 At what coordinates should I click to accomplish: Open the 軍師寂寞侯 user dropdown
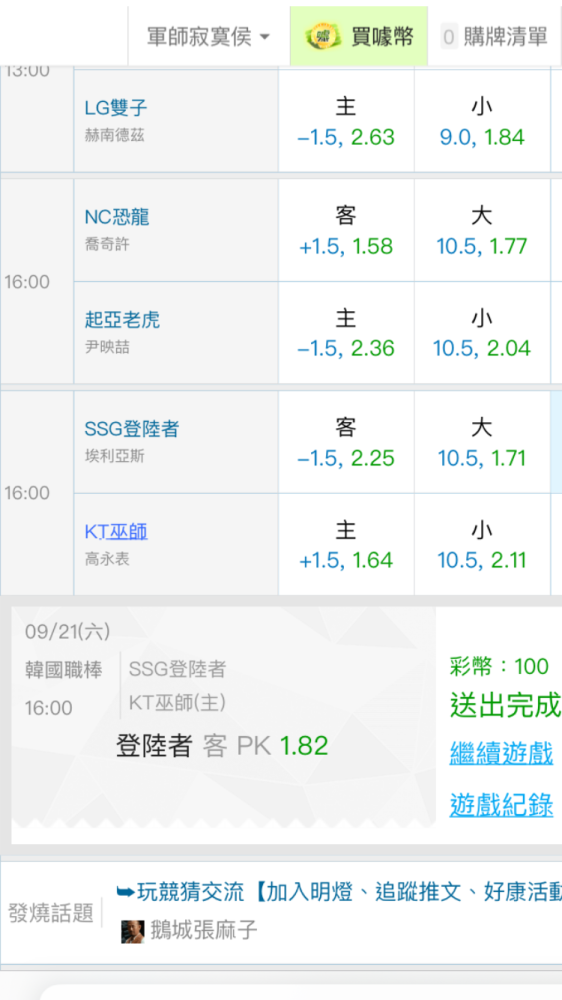[209, 36]
